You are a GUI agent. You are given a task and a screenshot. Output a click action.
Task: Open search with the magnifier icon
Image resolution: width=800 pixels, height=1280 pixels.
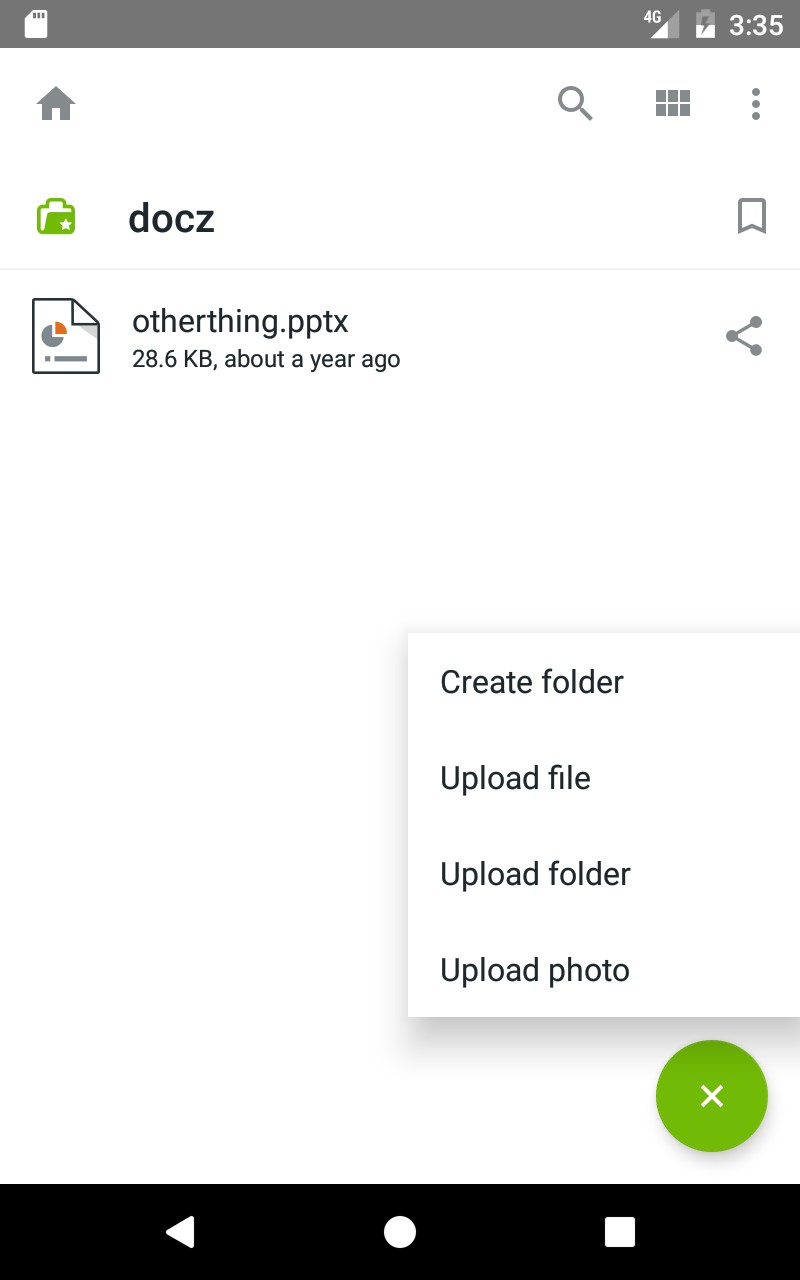tap(575, 103)
